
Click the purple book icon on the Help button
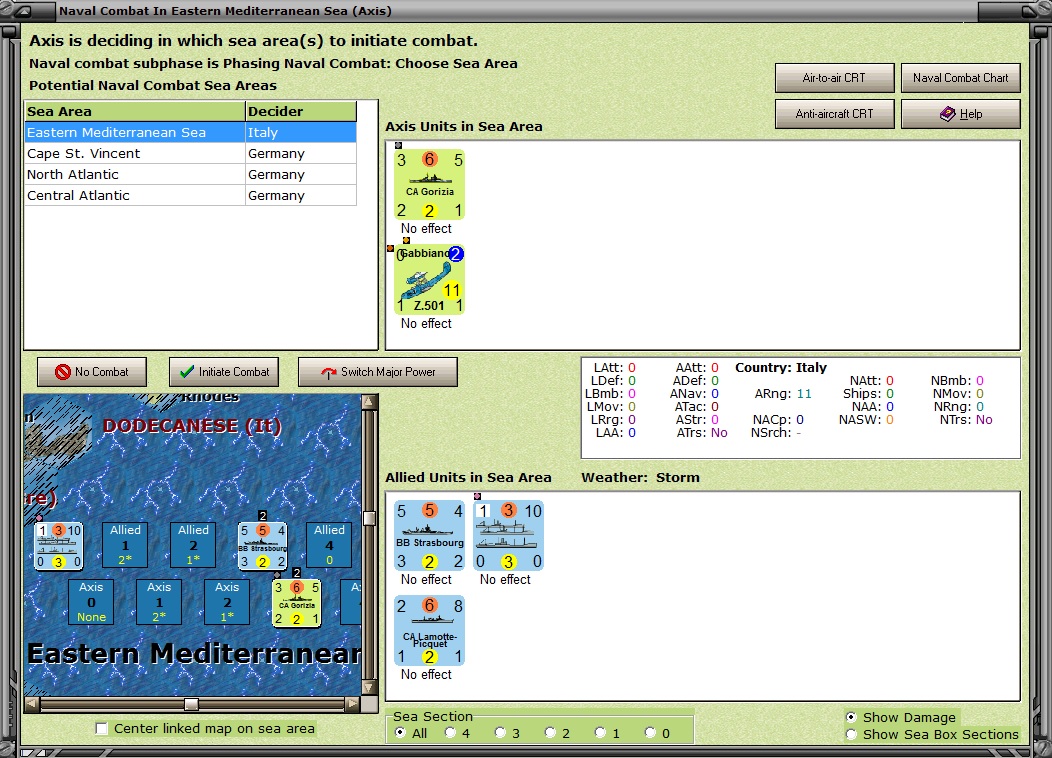[x=947, y=114]
